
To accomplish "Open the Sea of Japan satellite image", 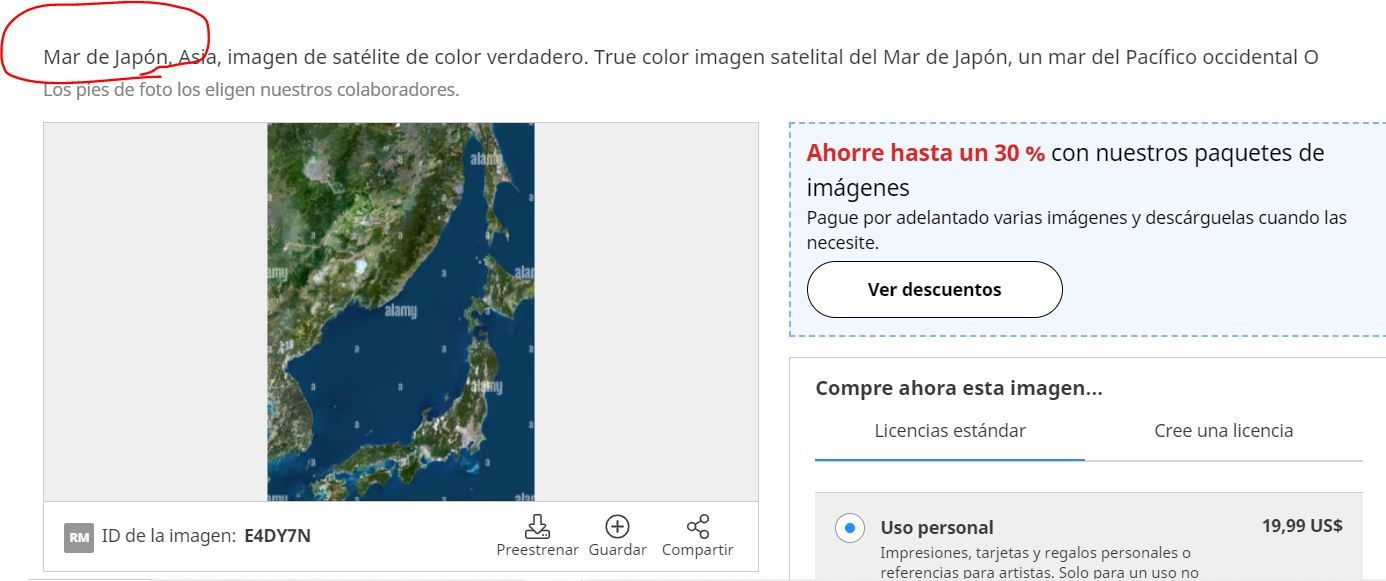I will click(401, 312).
